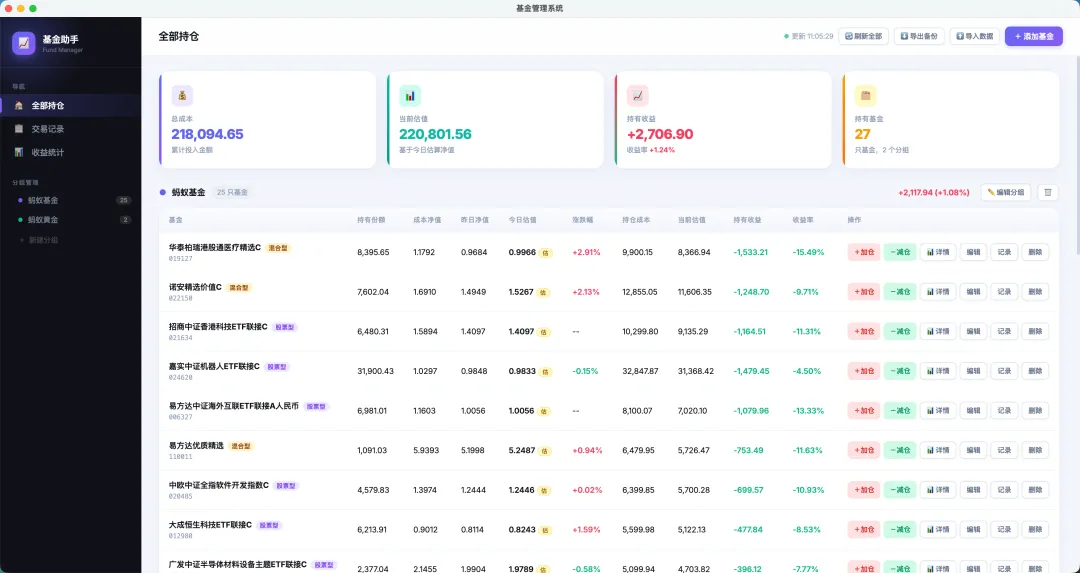1080x573 pixels.
Task: Click the 收益率 column header
Action: 803,220
